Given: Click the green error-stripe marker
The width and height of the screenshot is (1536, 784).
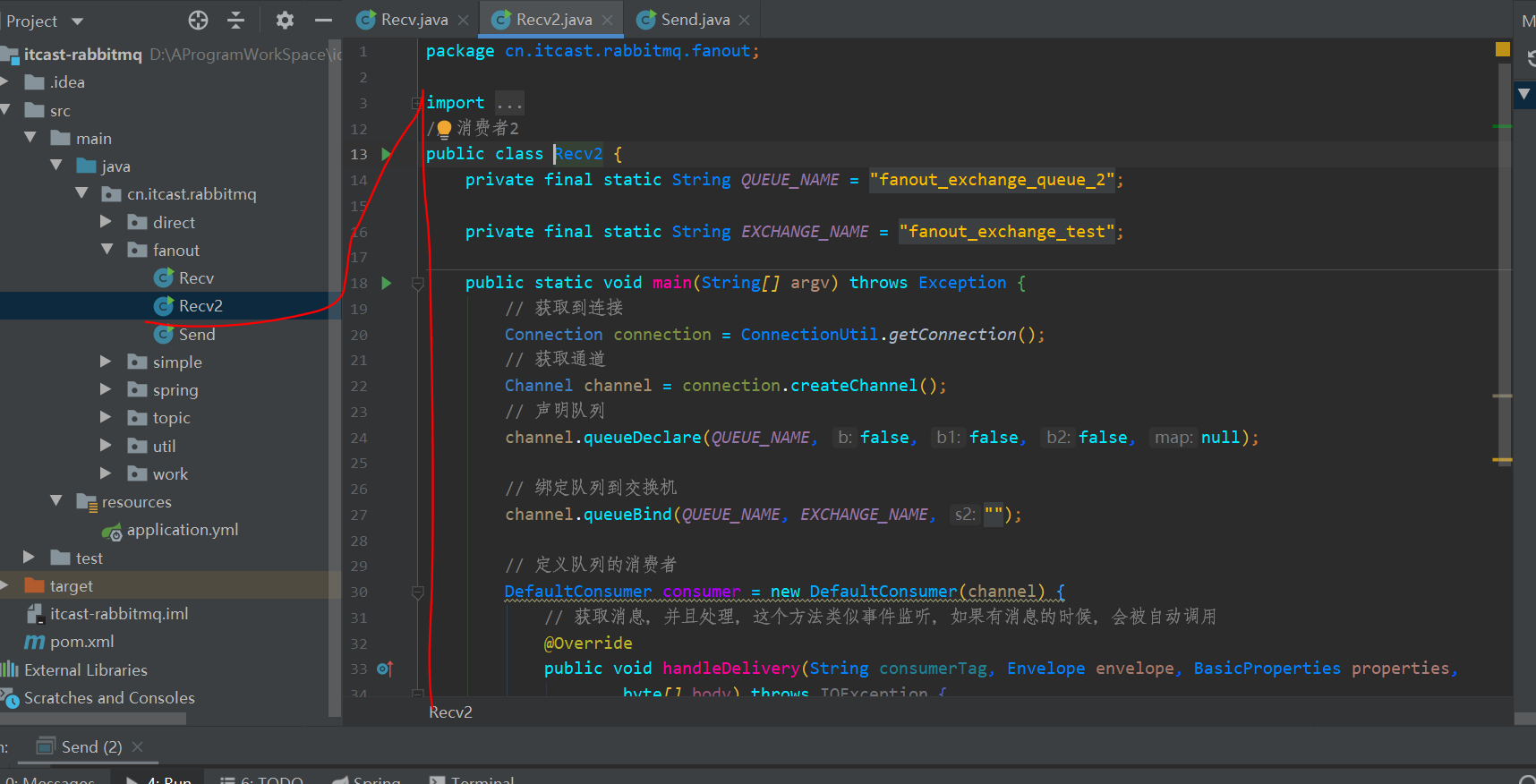Looking at the screenshot, I should (1502, 126).
